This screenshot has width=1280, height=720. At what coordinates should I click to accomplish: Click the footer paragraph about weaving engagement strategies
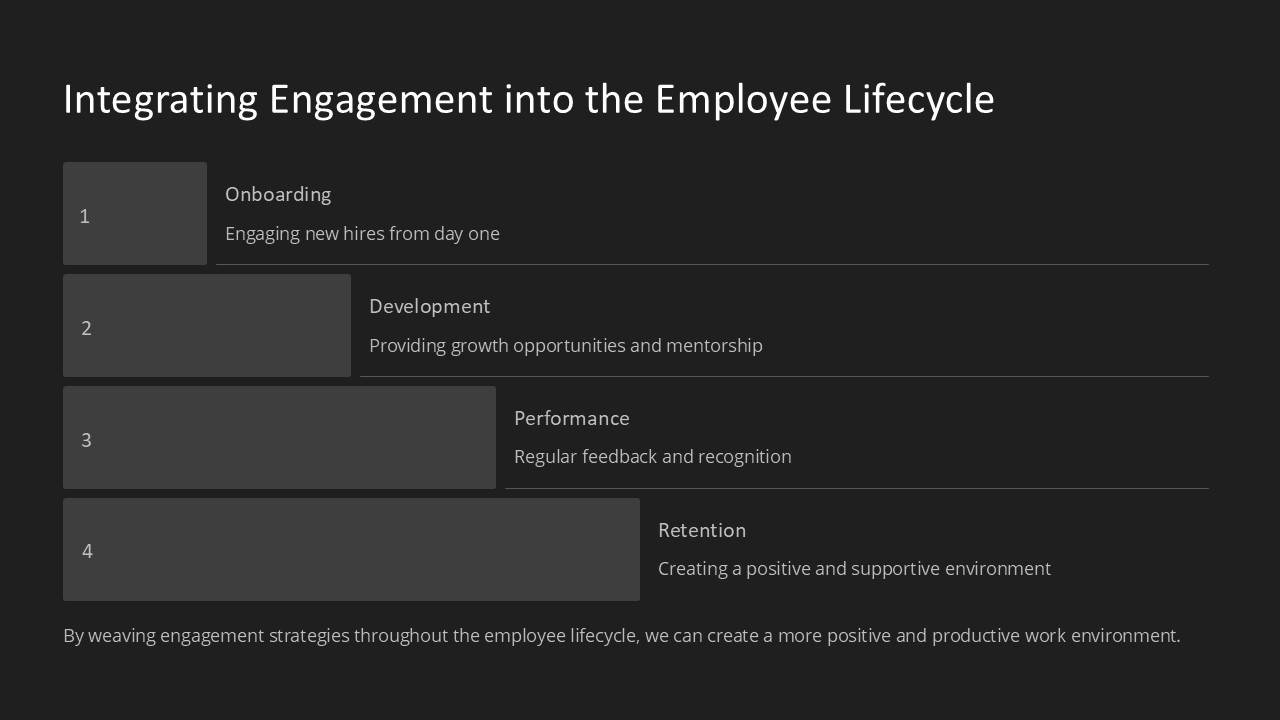(621, 636)
